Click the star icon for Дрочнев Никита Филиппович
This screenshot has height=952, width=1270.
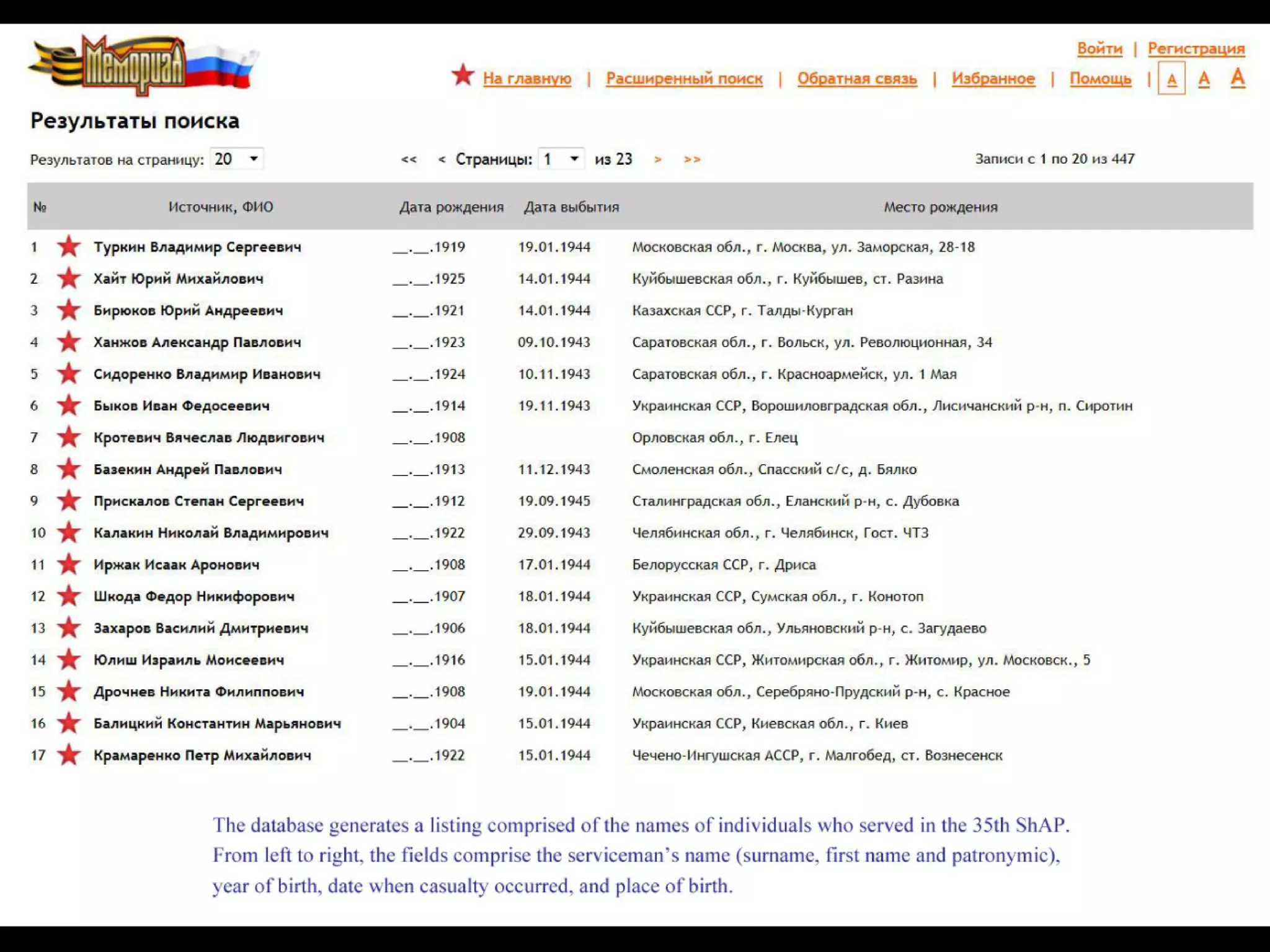(69, 691)
